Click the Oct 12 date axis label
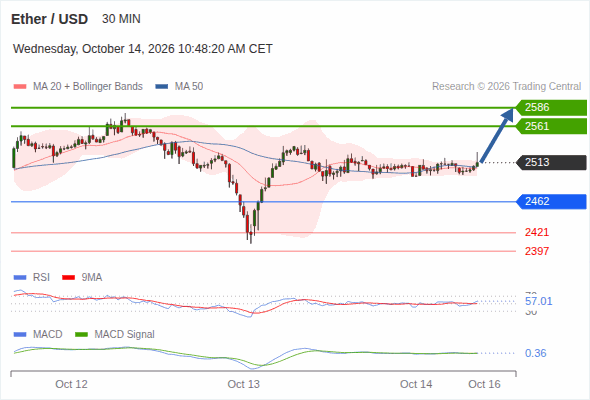The image size is (590, 400). point(71,384)
